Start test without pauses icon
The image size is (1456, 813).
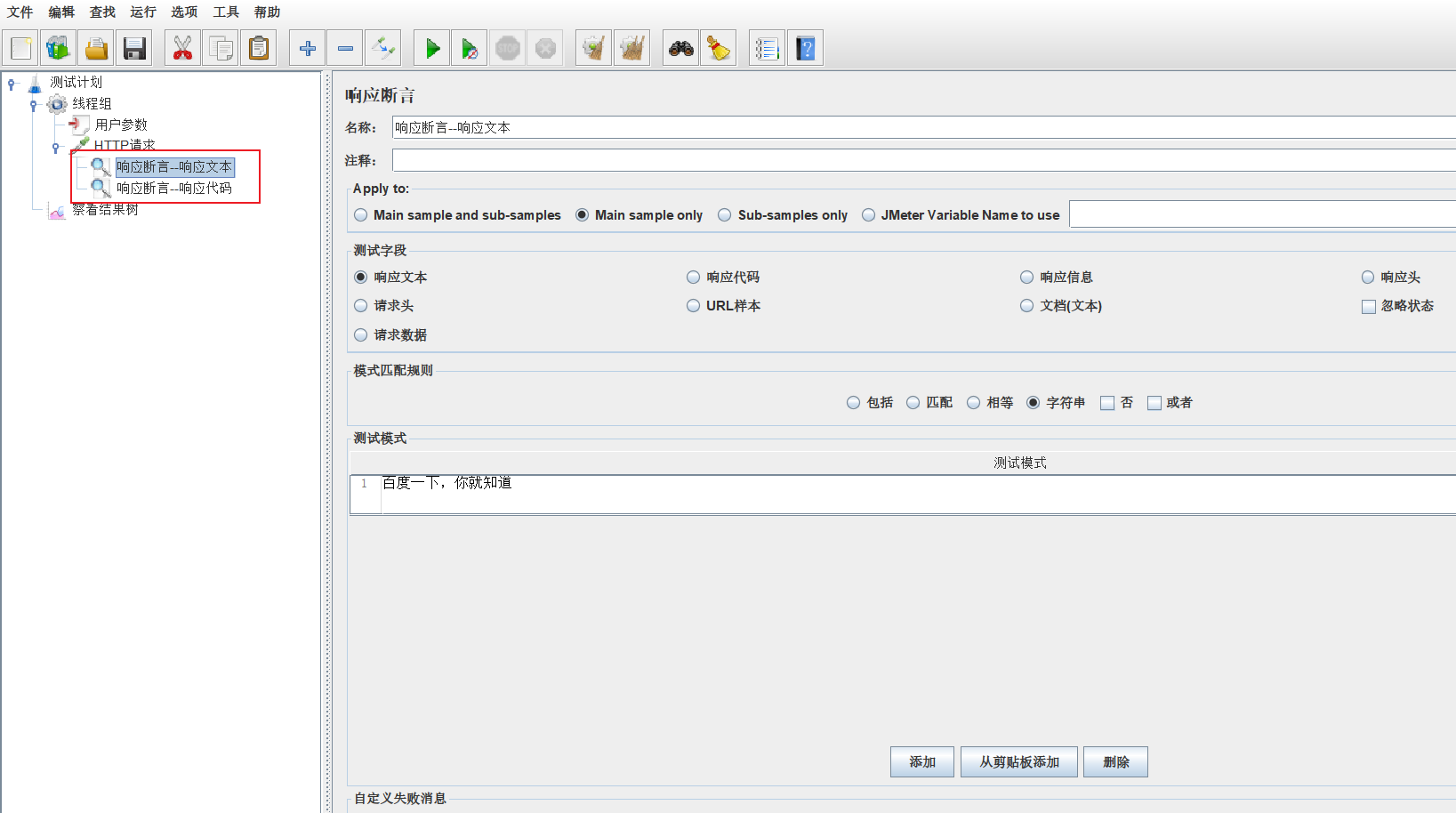pos(470,48)
